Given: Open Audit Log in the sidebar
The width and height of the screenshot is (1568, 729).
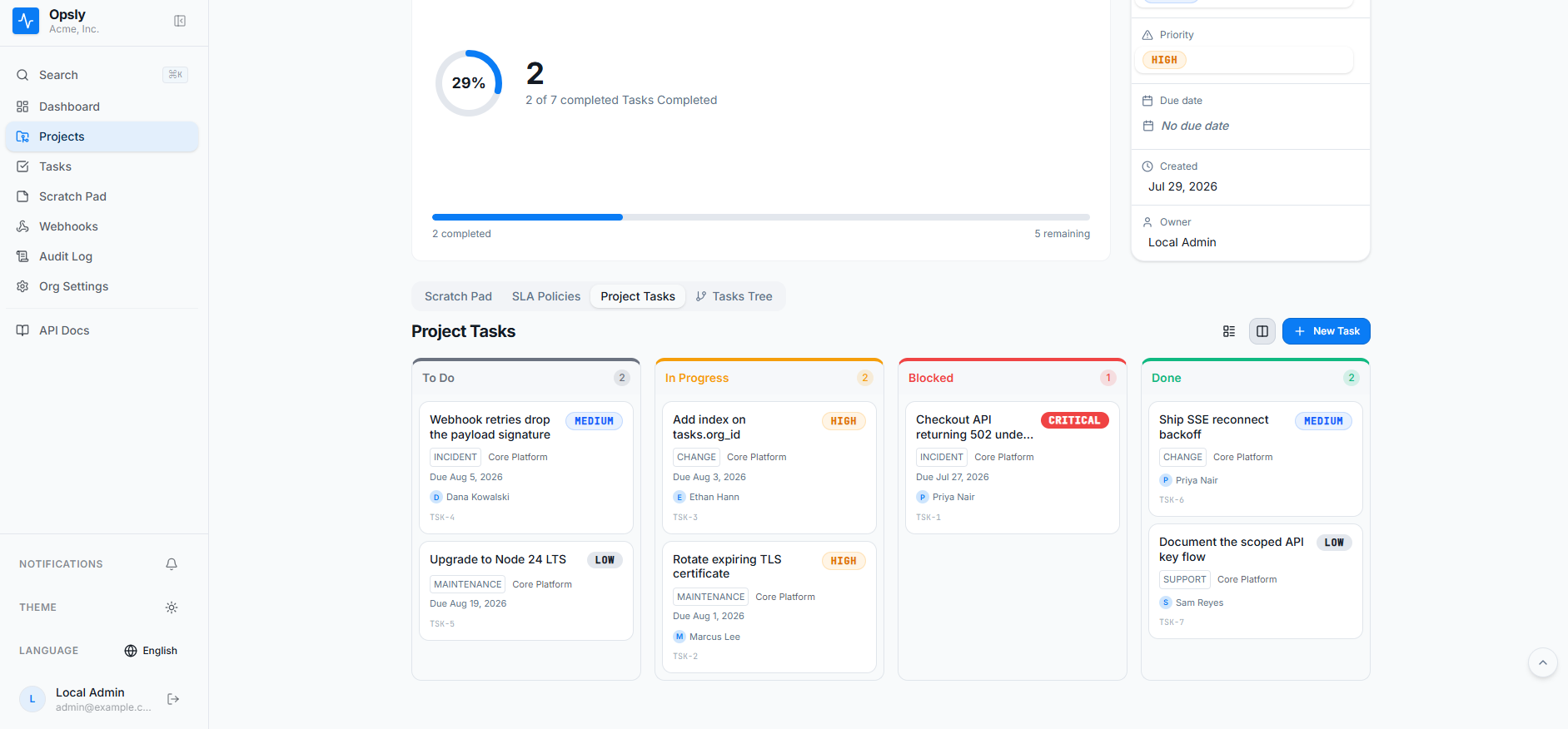Looking at the screenshot, I should click(102, 256).
